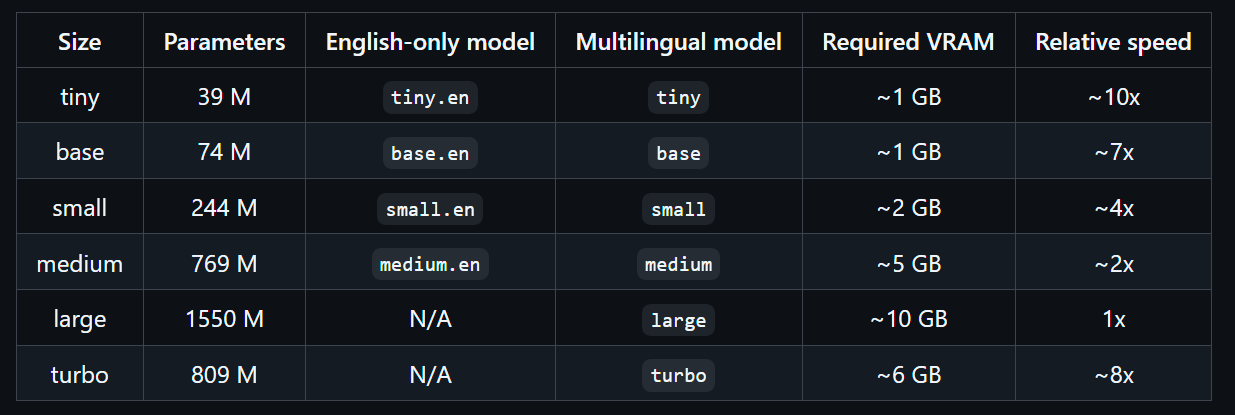This screenshot has width=1235, height=415.
Task: Click the 244 M parameters cell
Action: click(224, 209)
